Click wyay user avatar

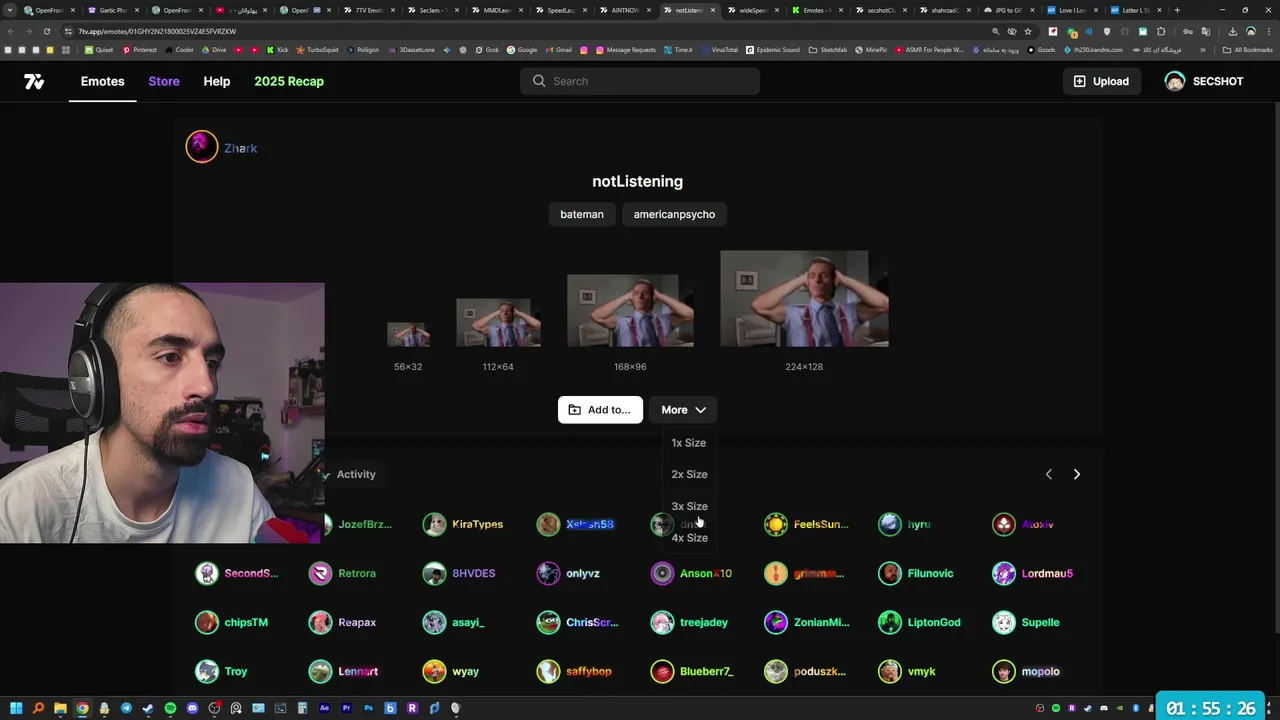coord(434,671)
